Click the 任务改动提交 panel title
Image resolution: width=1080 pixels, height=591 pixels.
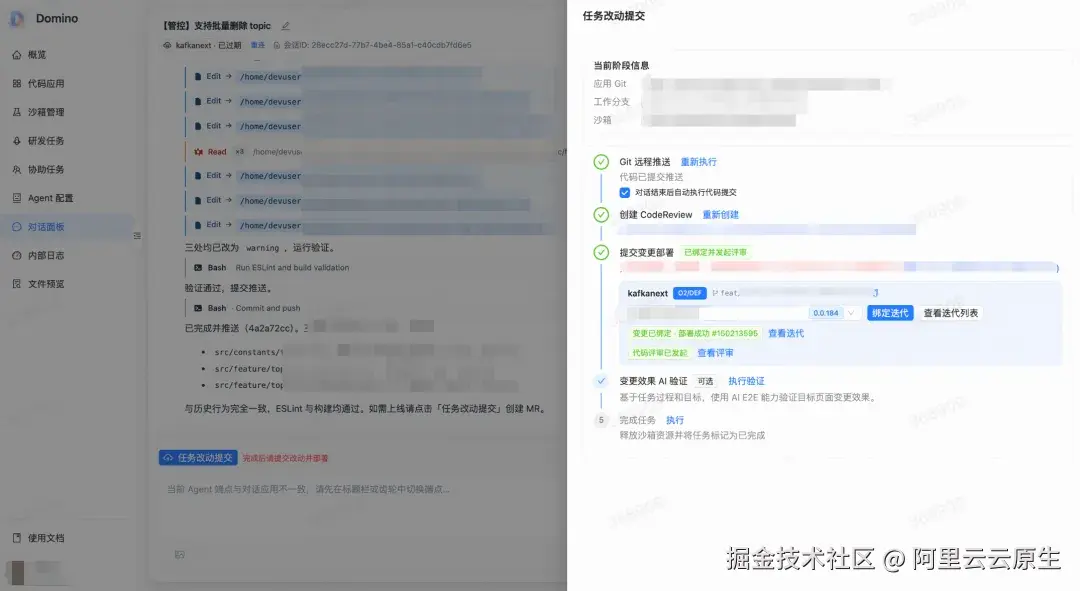click(614, 16)
